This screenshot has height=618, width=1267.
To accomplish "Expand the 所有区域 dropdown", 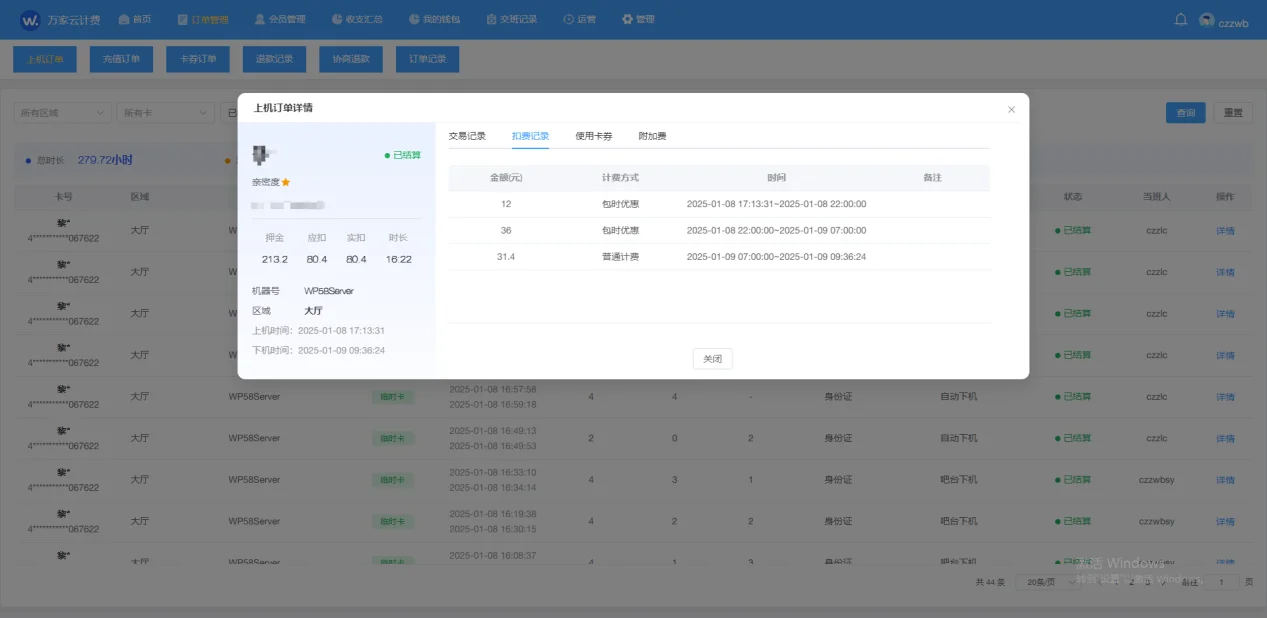I will [62, 113].
